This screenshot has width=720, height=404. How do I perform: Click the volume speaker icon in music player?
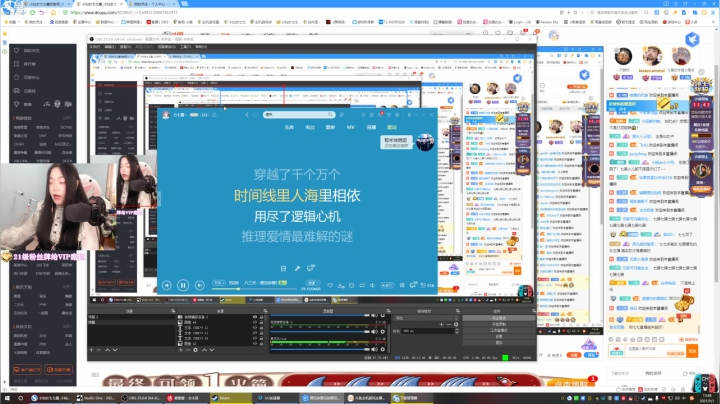[x=372, y=286]
